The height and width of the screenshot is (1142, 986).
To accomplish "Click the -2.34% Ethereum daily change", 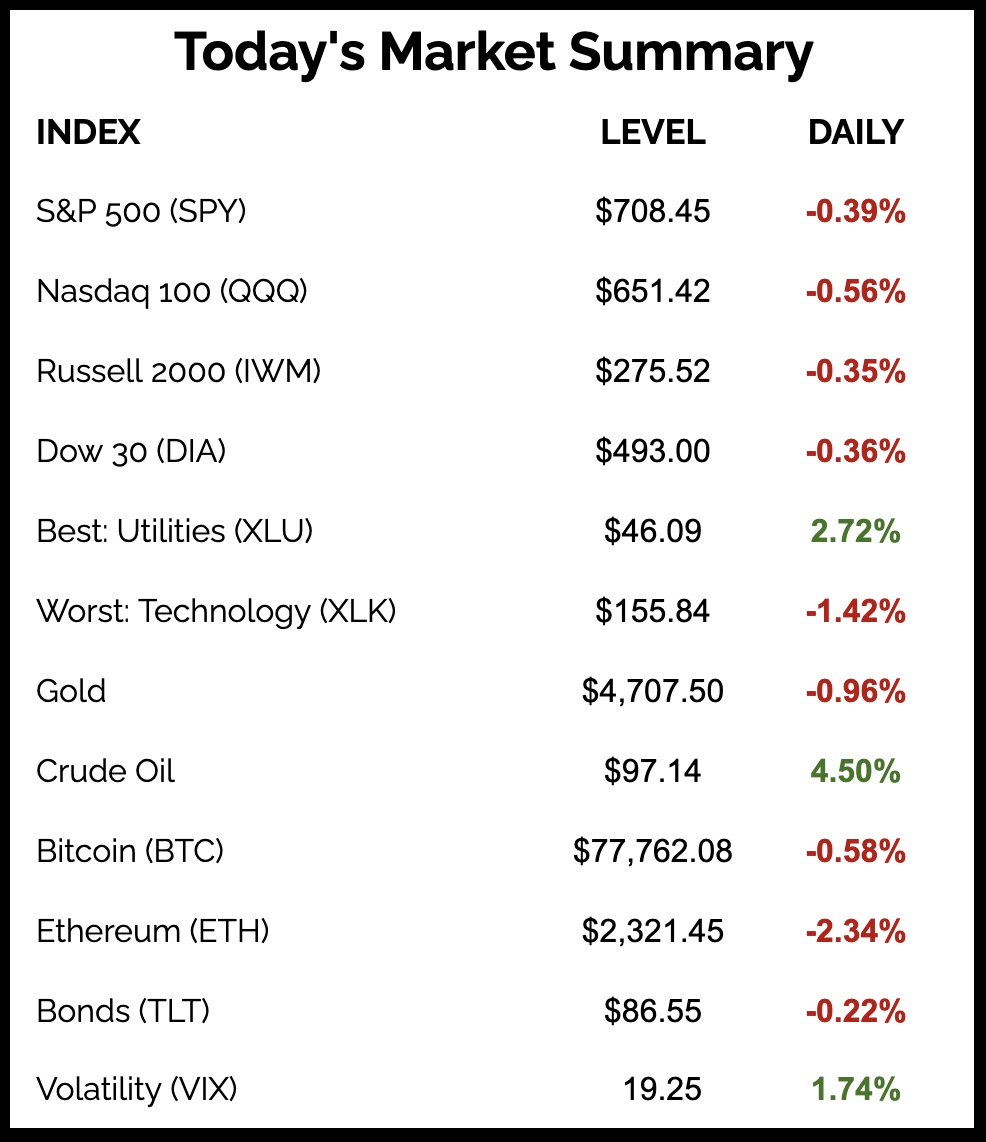I will [x=855, y=931].
